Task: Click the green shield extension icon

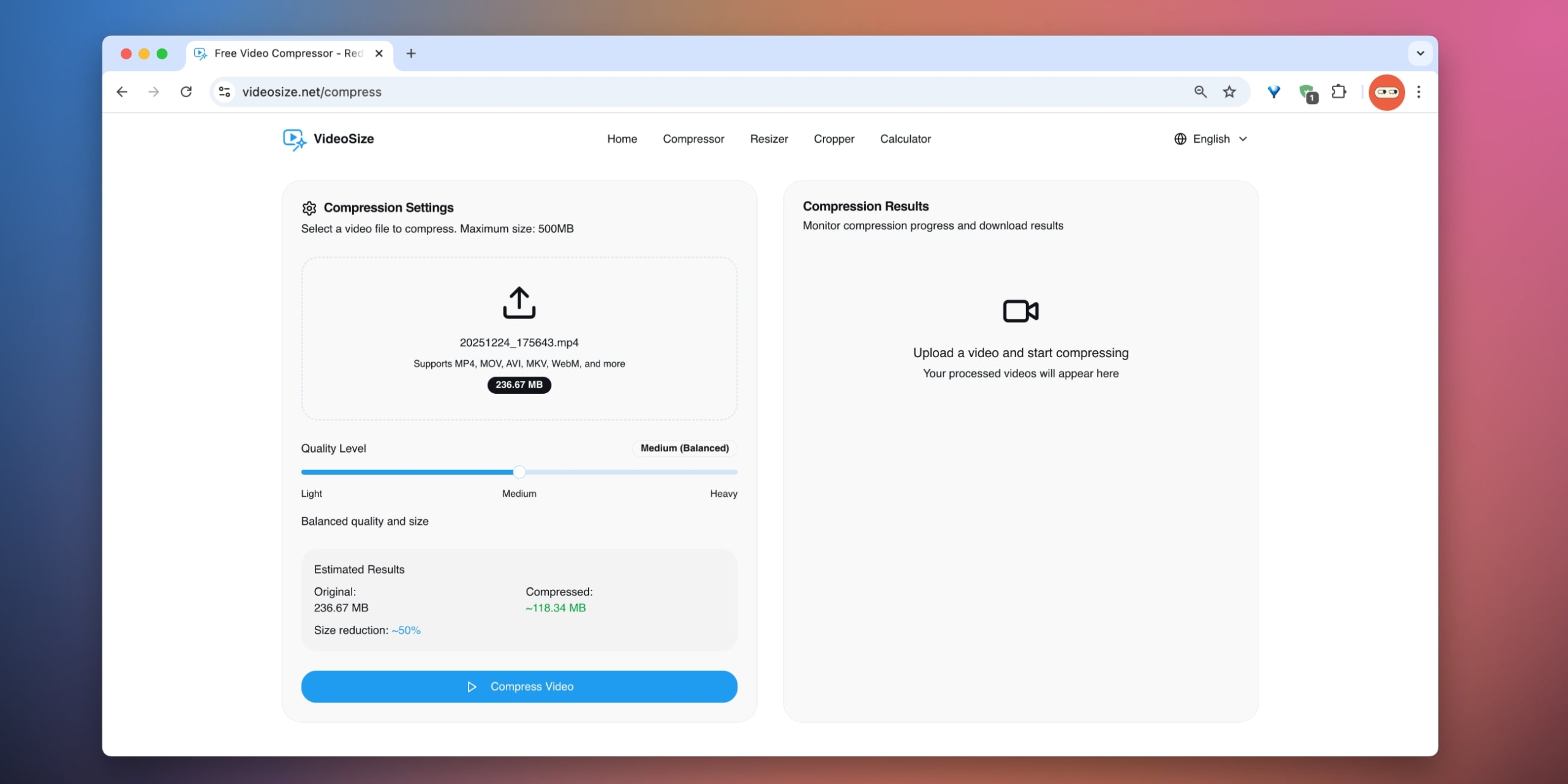Action: point(1306,92)
